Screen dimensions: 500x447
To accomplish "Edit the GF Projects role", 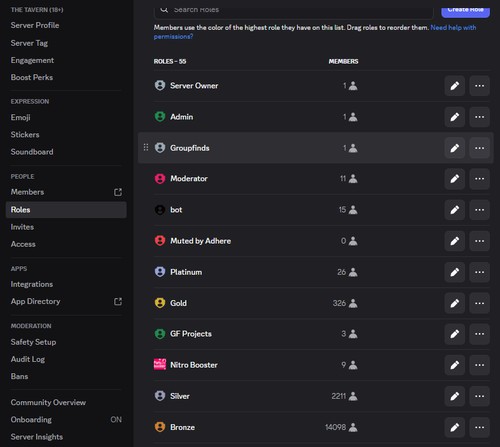I will pyautogui.click(x=455, y=334).
